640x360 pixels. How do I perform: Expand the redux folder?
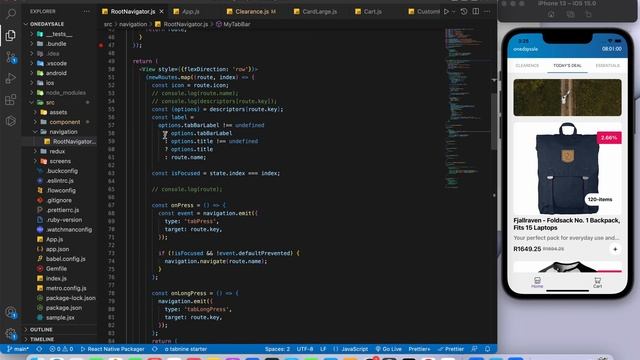pyautogui.click(x=57, y=151)
